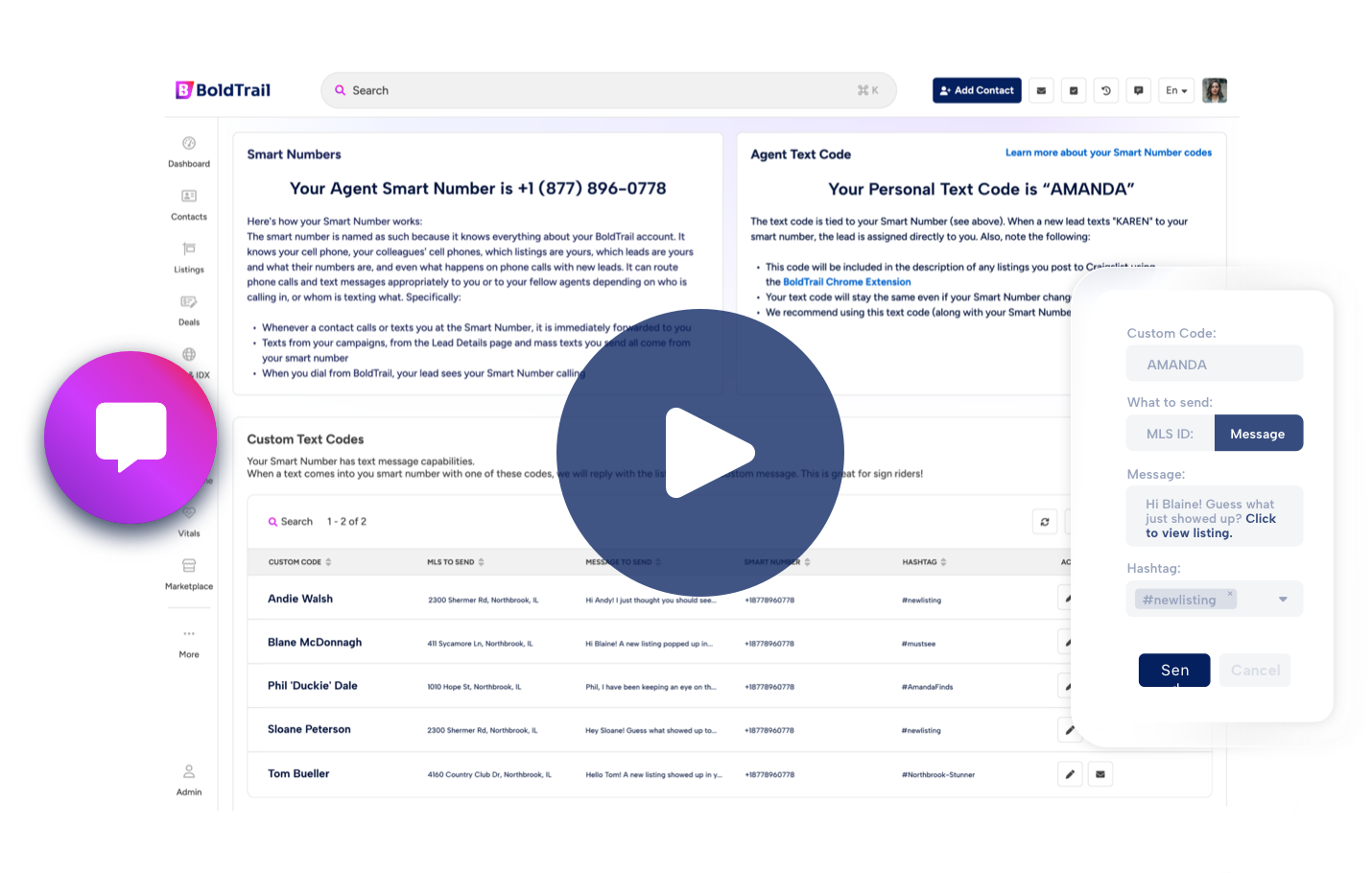
Task: Open the Contacts sidebar item
Action: tap(189, 204)
